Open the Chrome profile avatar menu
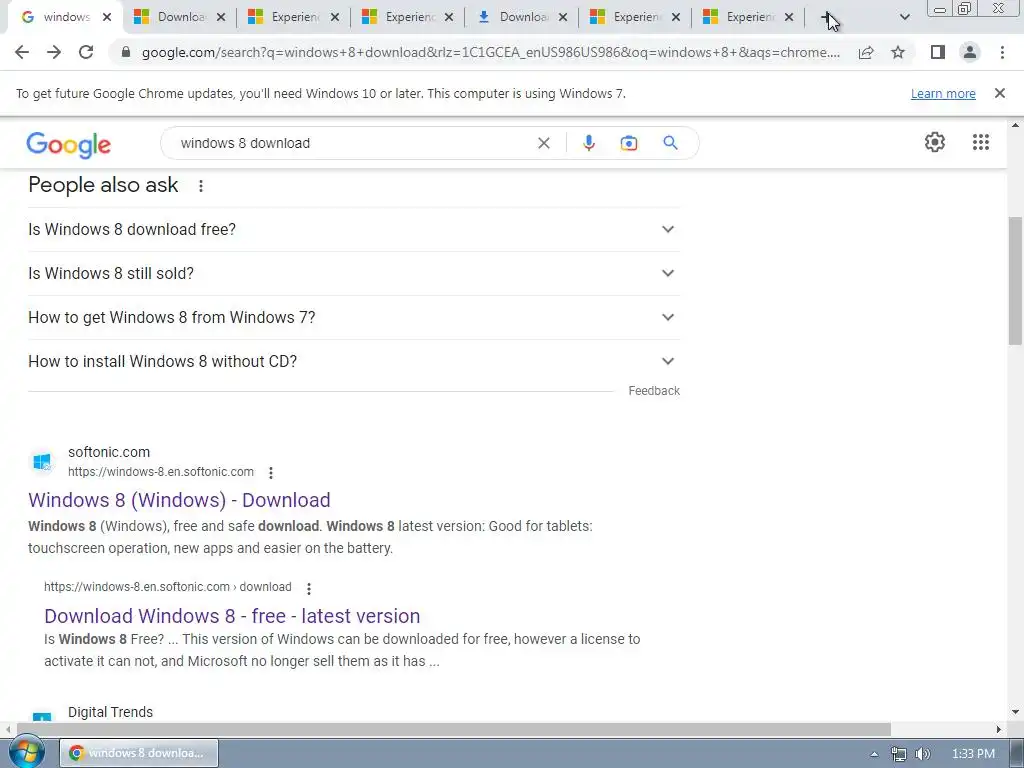 pos(970,52)
